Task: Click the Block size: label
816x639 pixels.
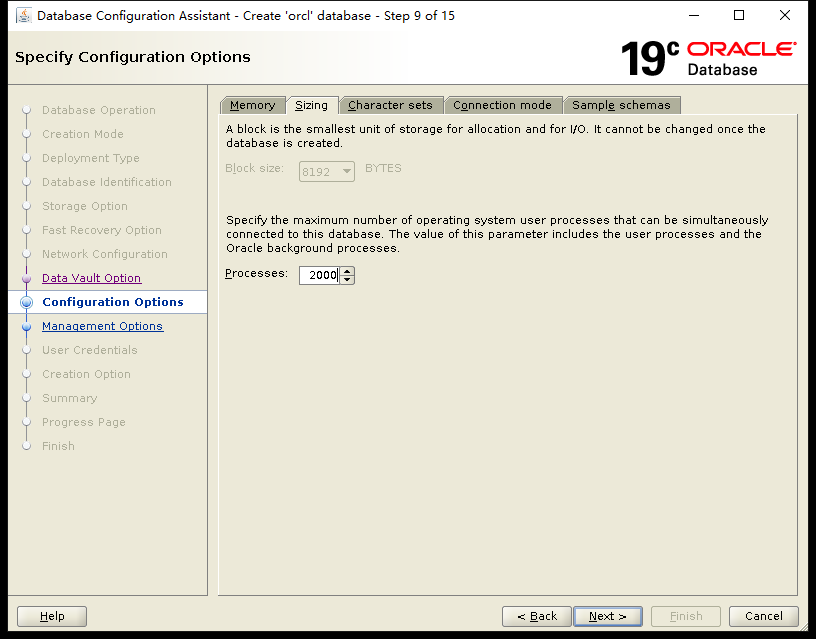Action: point(254,168)
